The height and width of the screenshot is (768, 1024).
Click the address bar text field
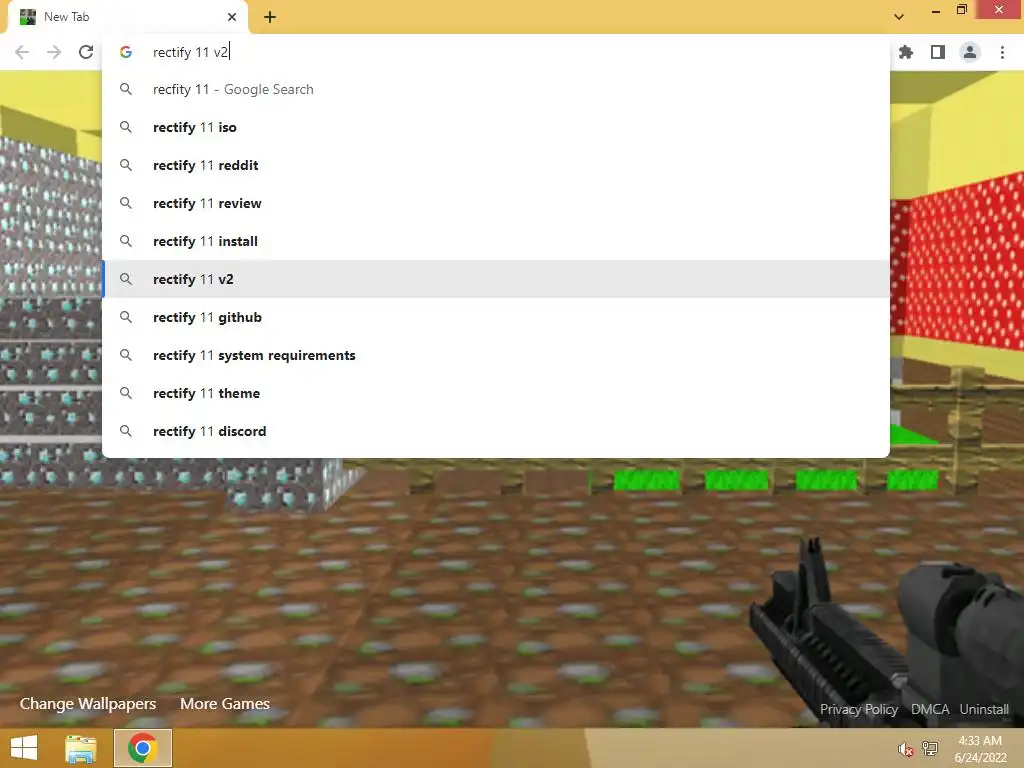pyautogui.click(x=496, y=52)
